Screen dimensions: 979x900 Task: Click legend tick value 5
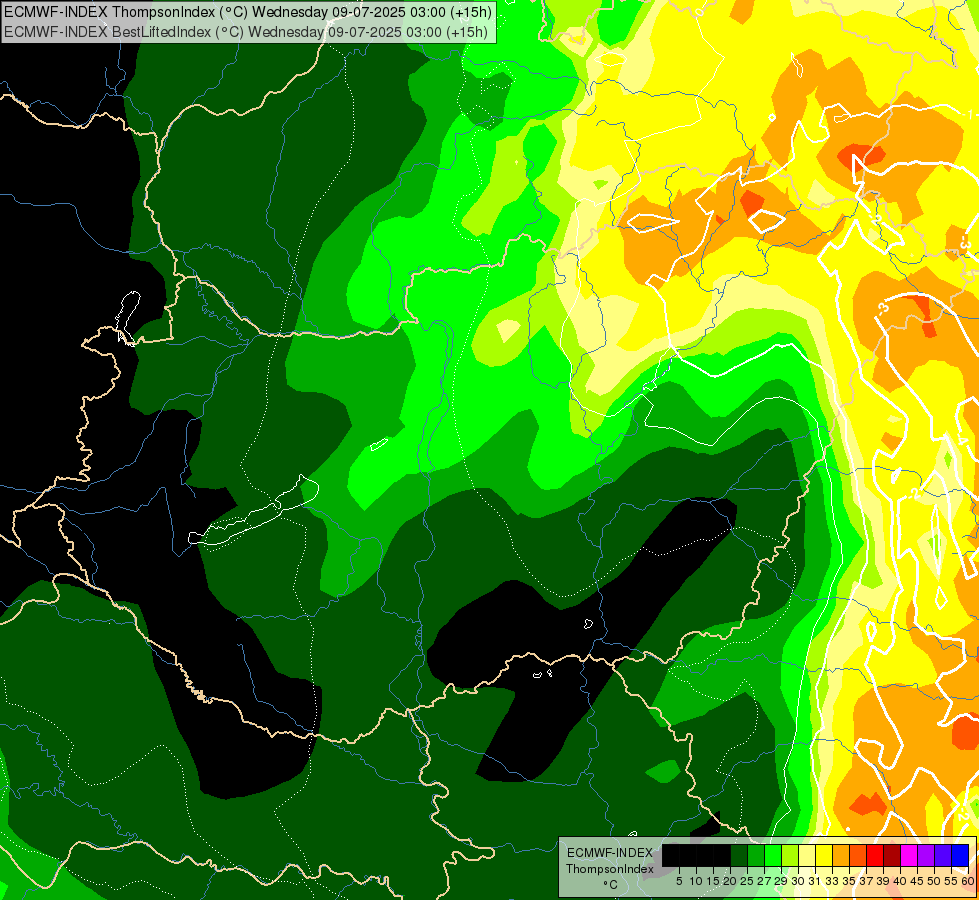point(679,881)
